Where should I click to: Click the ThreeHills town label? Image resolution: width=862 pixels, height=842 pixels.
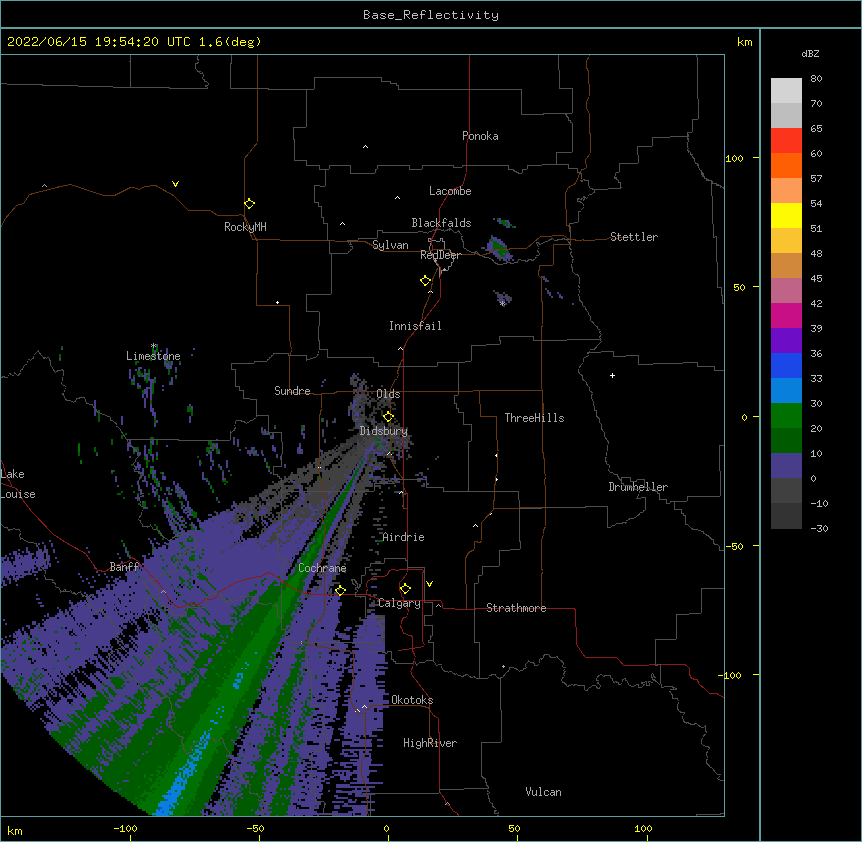pos(534,418)
